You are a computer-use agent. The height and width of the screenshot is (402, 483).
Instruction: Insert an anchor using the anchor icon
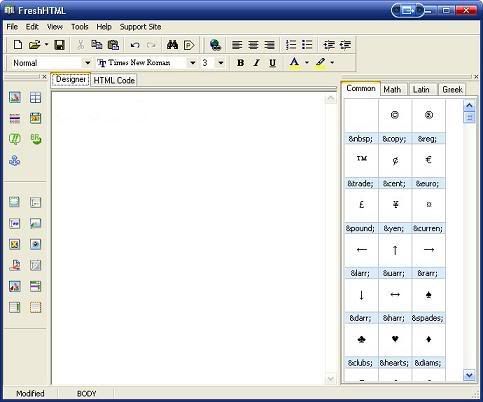point(15,161)
